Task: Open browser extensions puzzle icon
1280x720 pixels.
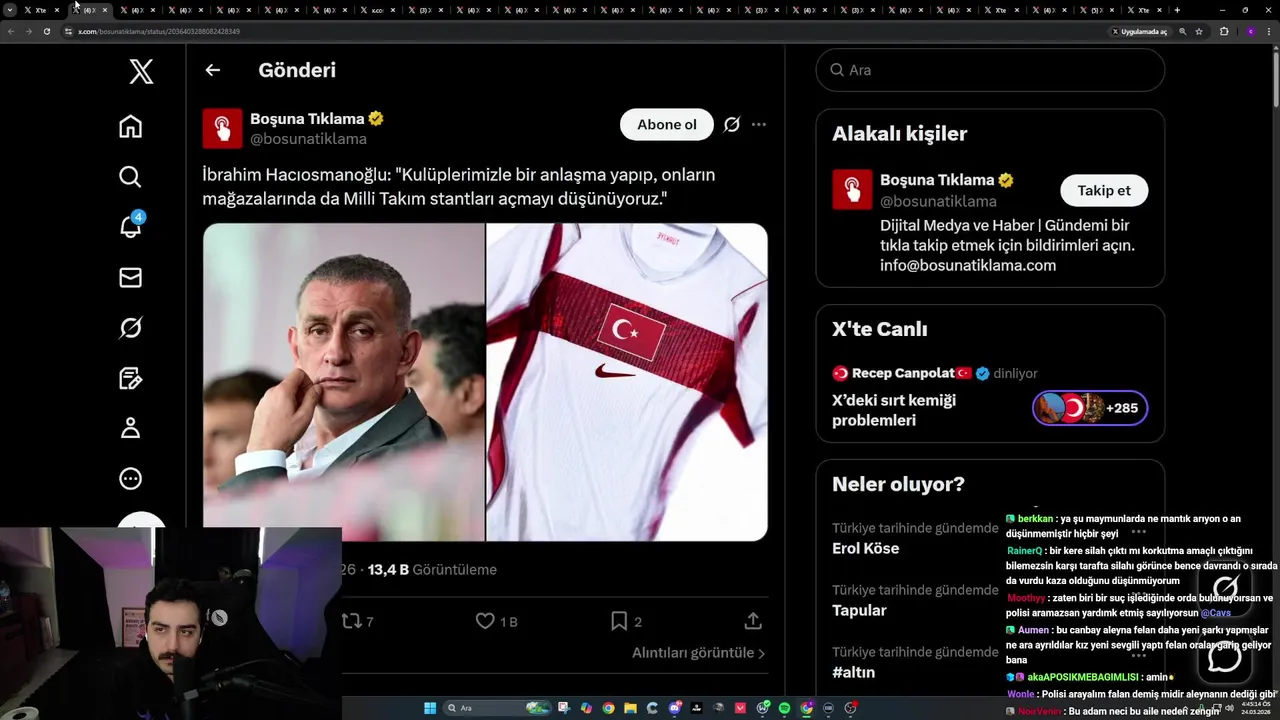Action: coord(1224,31)
